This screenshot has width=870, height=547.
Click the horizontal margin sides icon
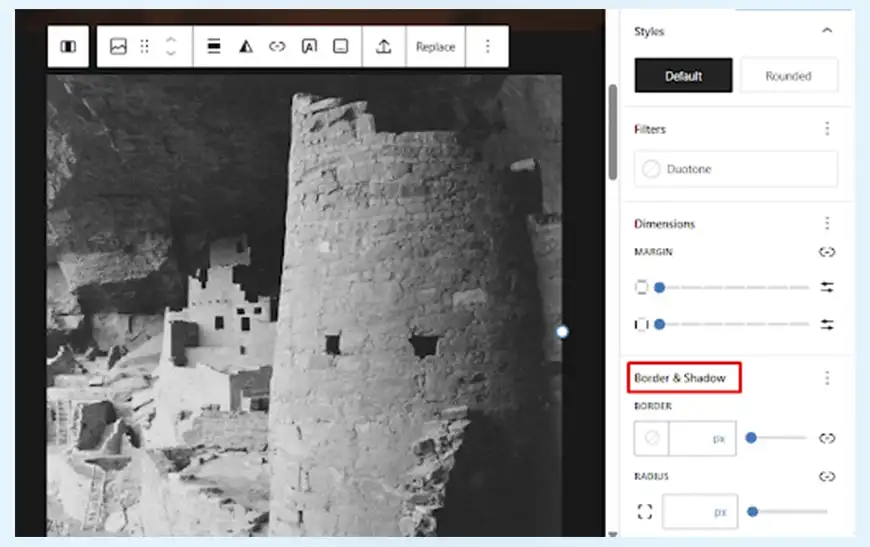pos(641,324)
